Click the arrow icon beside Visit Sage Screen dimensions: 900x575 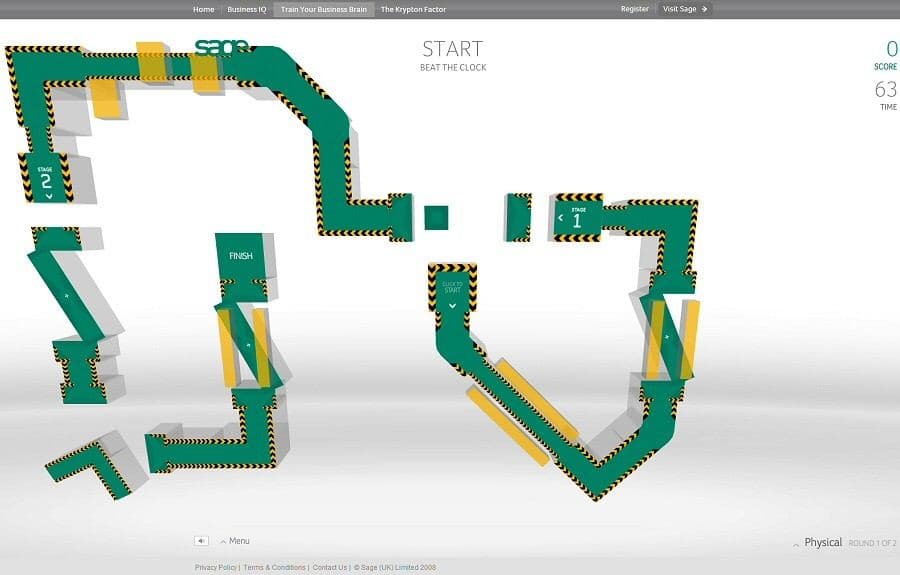click(704, 9)
